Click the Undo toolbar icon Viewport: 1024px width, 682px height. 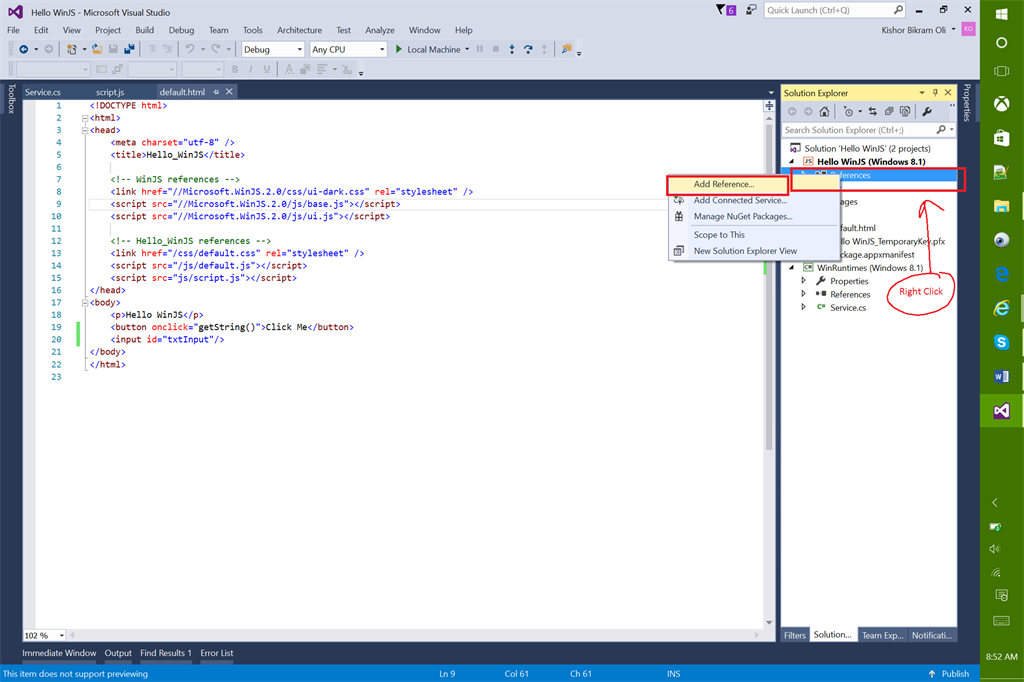click(x=189, y=49)
